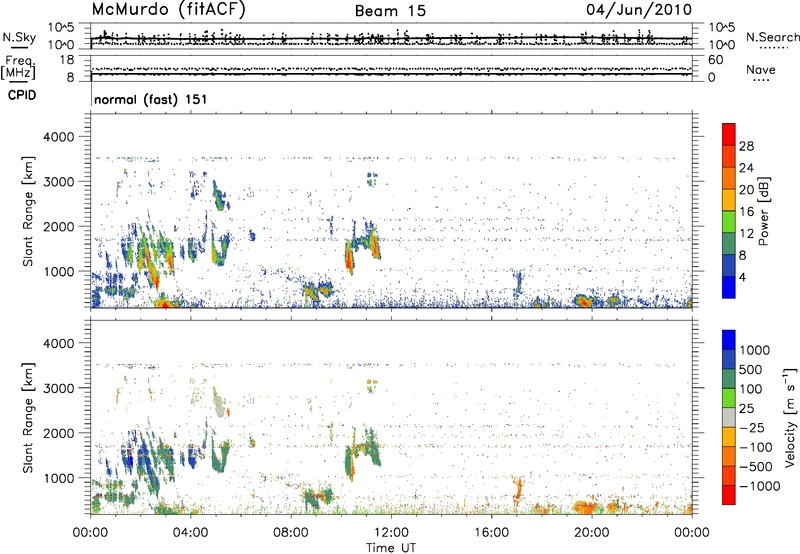This screenshot has height=554, width=800.
Task: Click the "Power [dB]" colorbar title
Action: [x=763, y=211]
